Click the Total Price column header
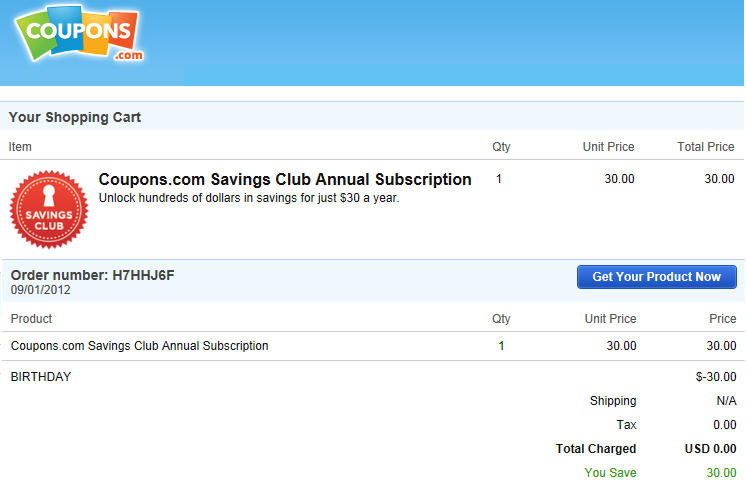This screenshot has height=484, width=746. [x=706, y=147]
